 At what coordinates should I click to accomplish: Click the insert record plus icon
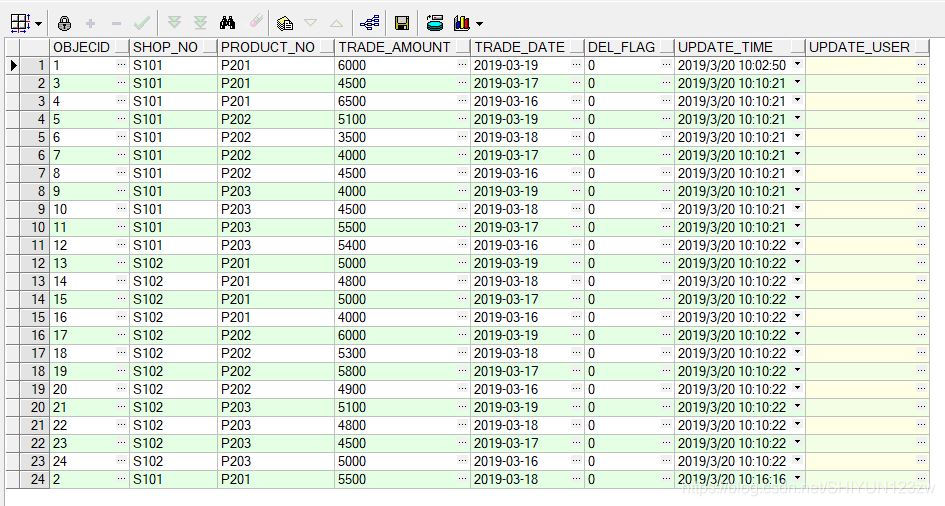point(90,23)
